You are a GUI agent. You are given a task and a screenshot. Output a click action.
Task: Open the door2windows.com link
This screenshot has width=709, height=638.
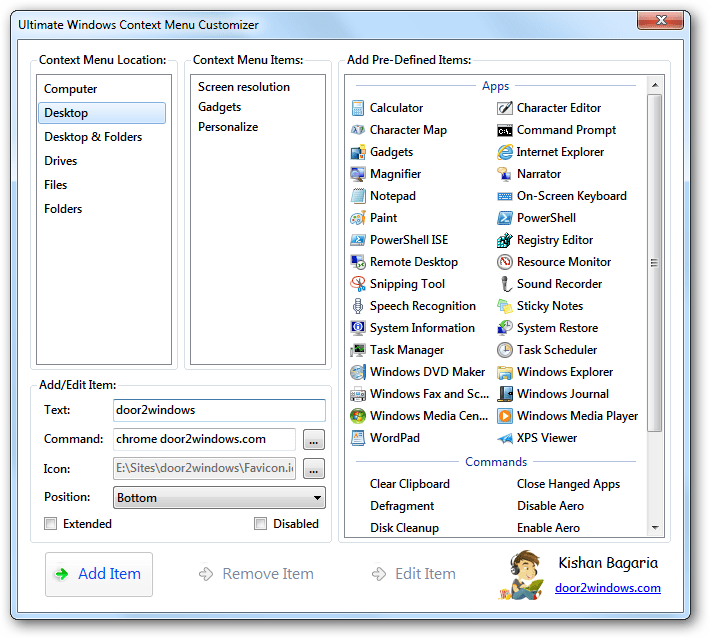point(608,588)
